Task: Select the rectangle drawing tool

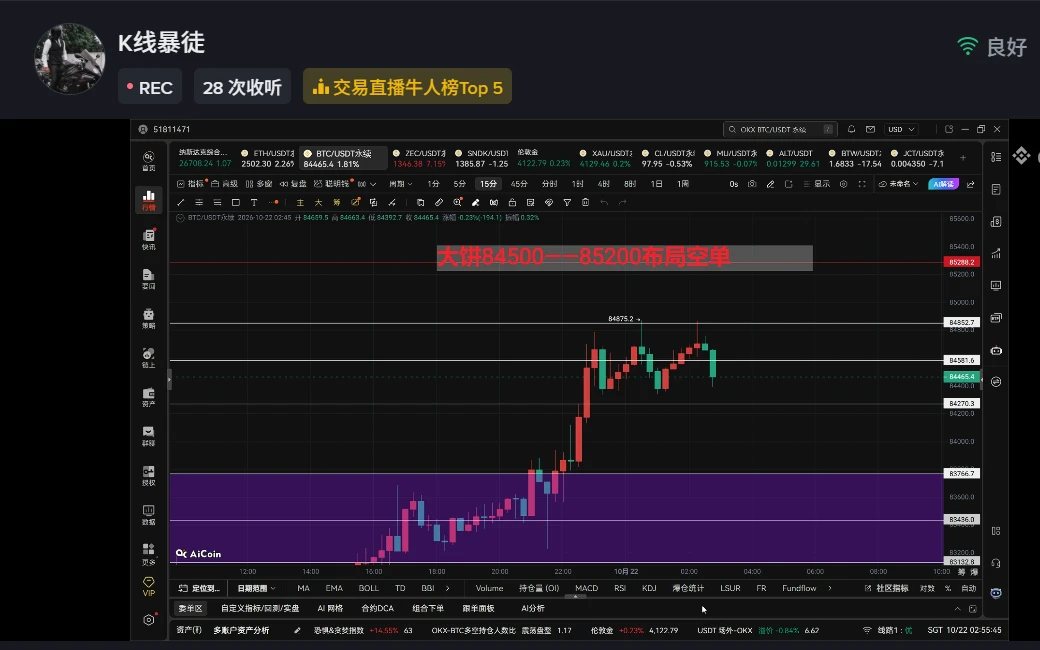Action: pyautogui.click(x=235, y=202)
